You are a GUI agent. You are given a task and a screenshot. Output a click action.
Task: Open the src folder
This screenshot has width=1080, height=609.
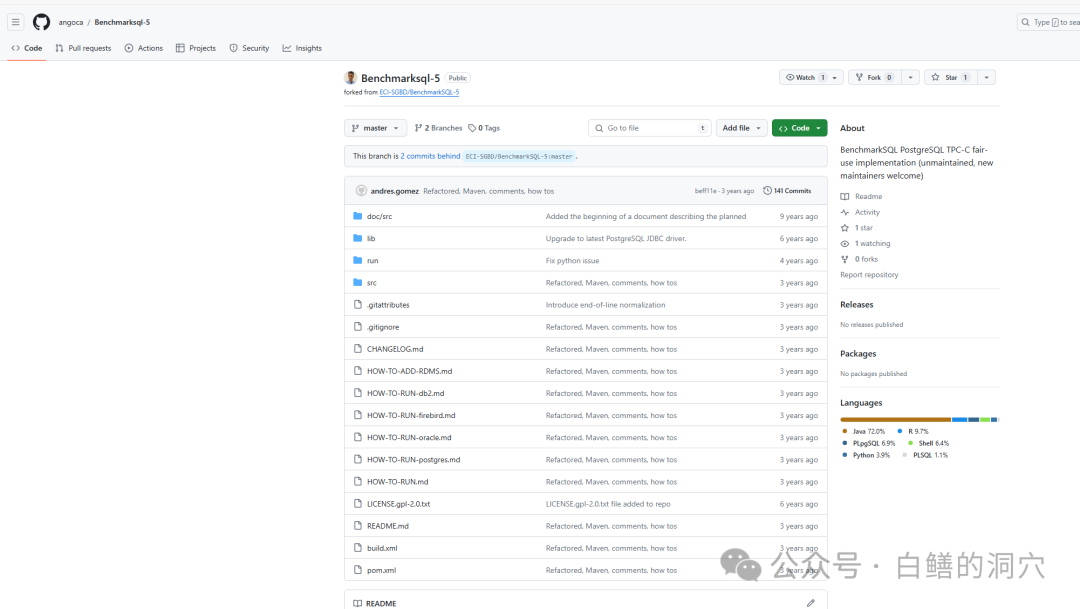tap(371, 282)
